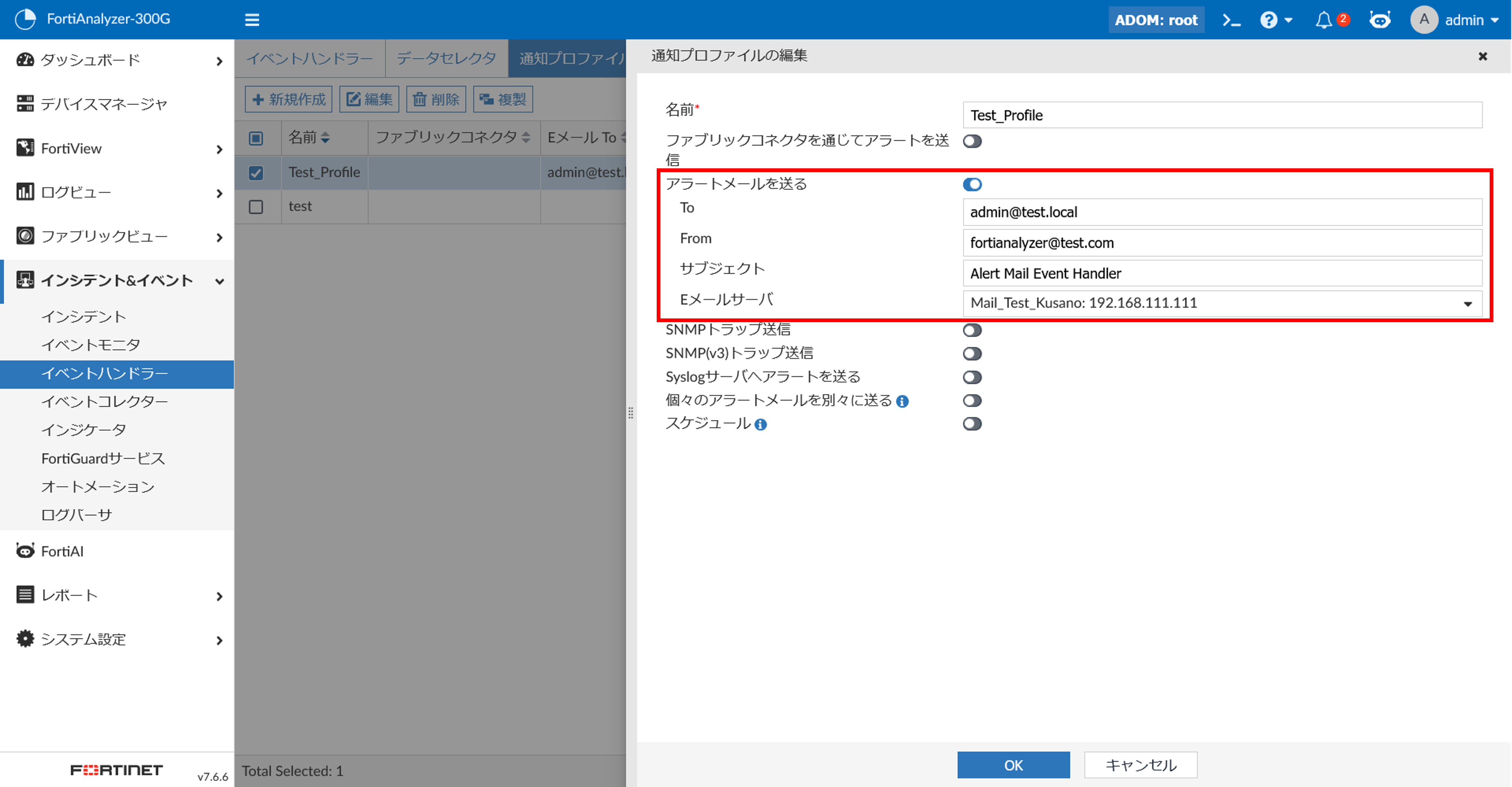Click the help question mark icon
The height and width of the screenshot is (787, 1512).
(x=1268, y=20)
